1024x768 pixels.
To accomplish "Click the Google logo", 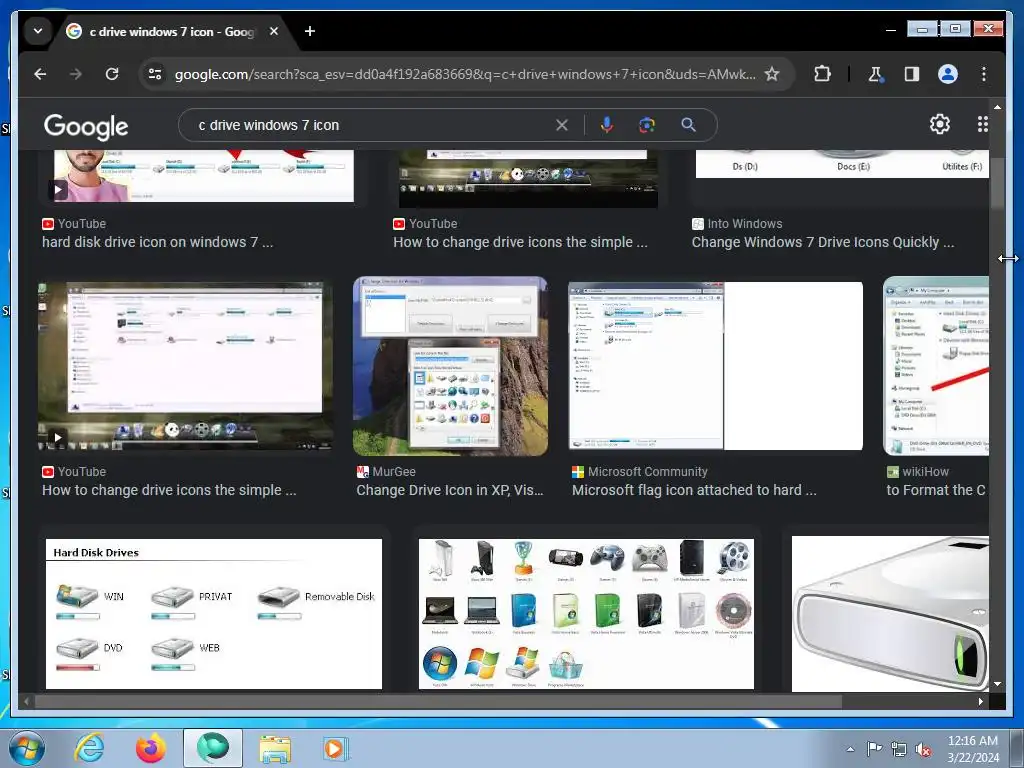I will (x=86, y=125).
